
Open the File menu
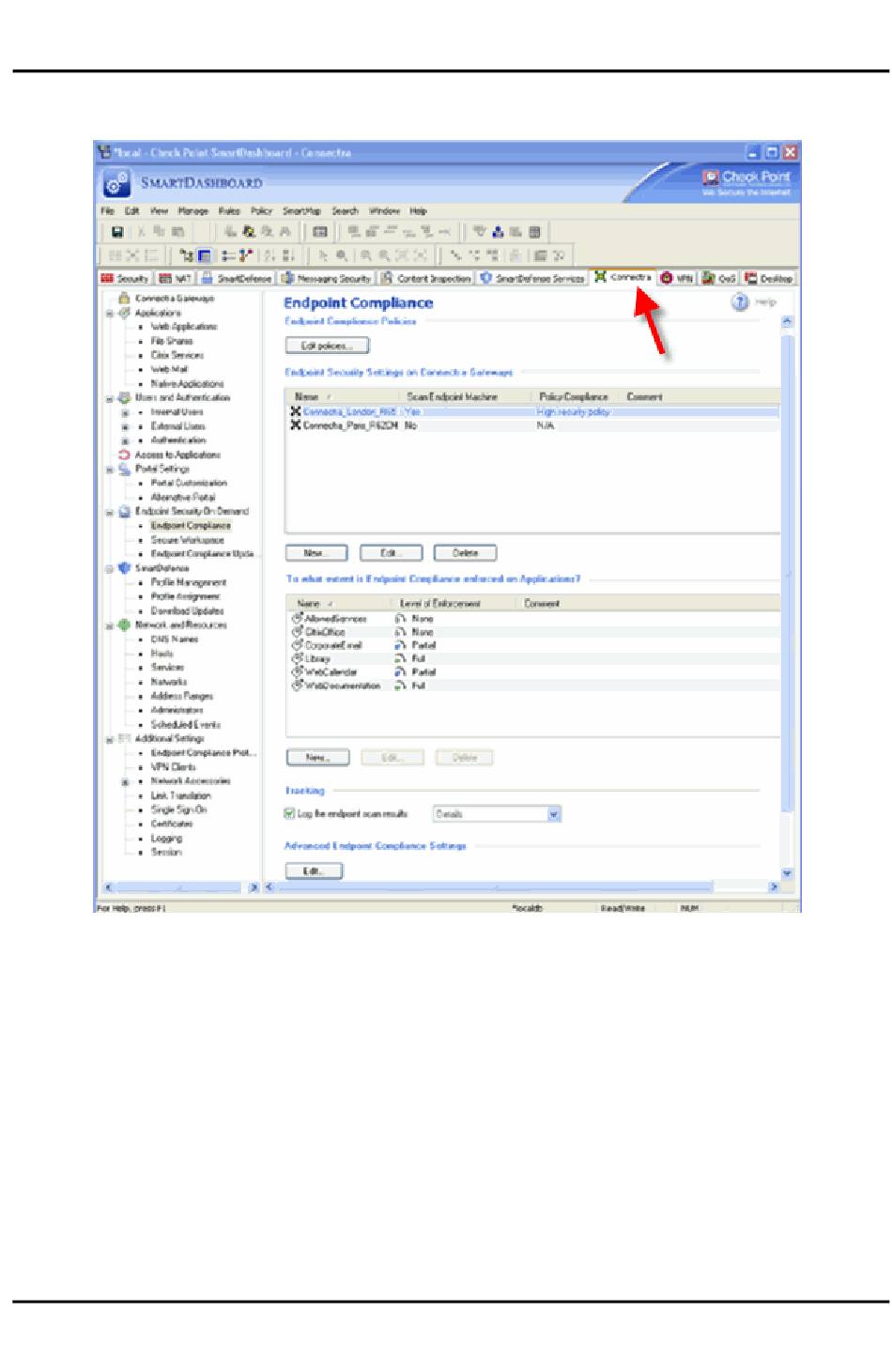point(108,211)
